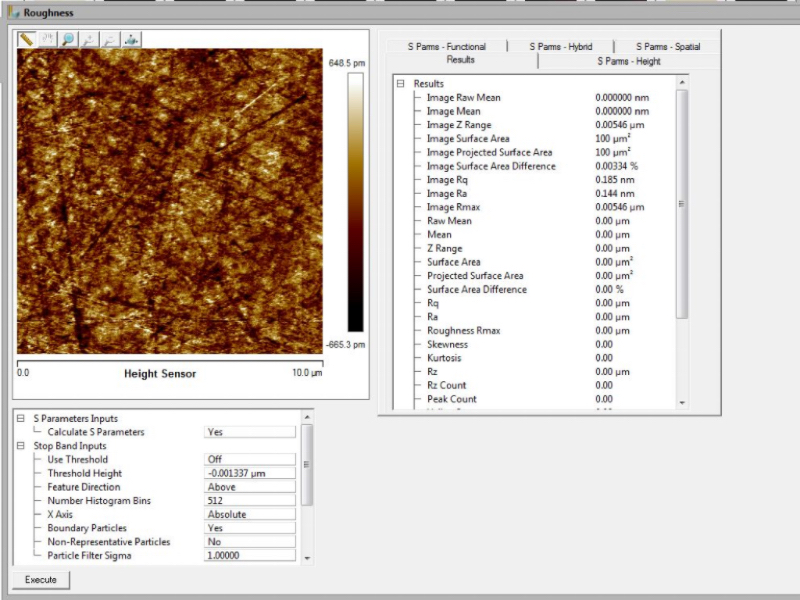Screen dimensions: 800x600
Task: Toggle Boundary Particles Yes value
Action: (250, 528)
